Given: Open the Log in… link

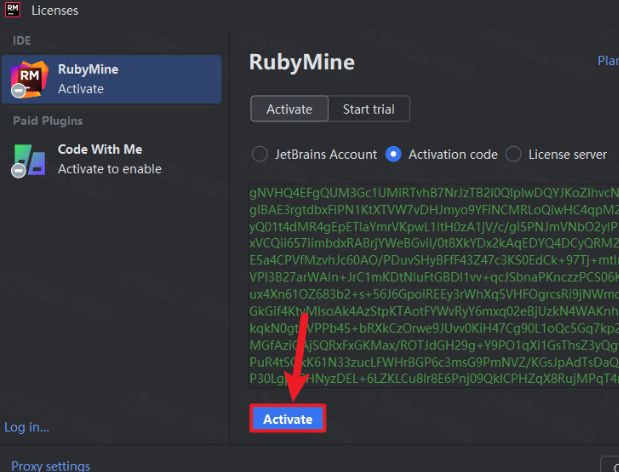Looking at the screenshot, I should pyautogui.click(x=27, y=427).
